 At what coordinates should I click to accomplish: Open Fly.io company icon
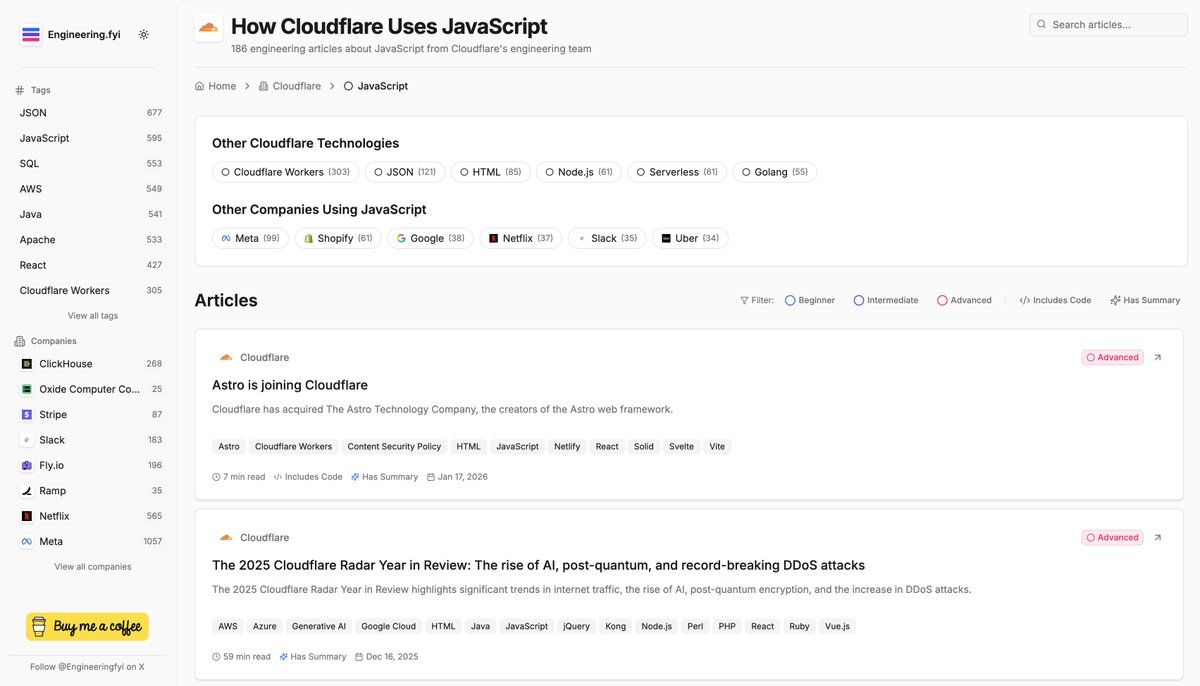pos(27,465)
